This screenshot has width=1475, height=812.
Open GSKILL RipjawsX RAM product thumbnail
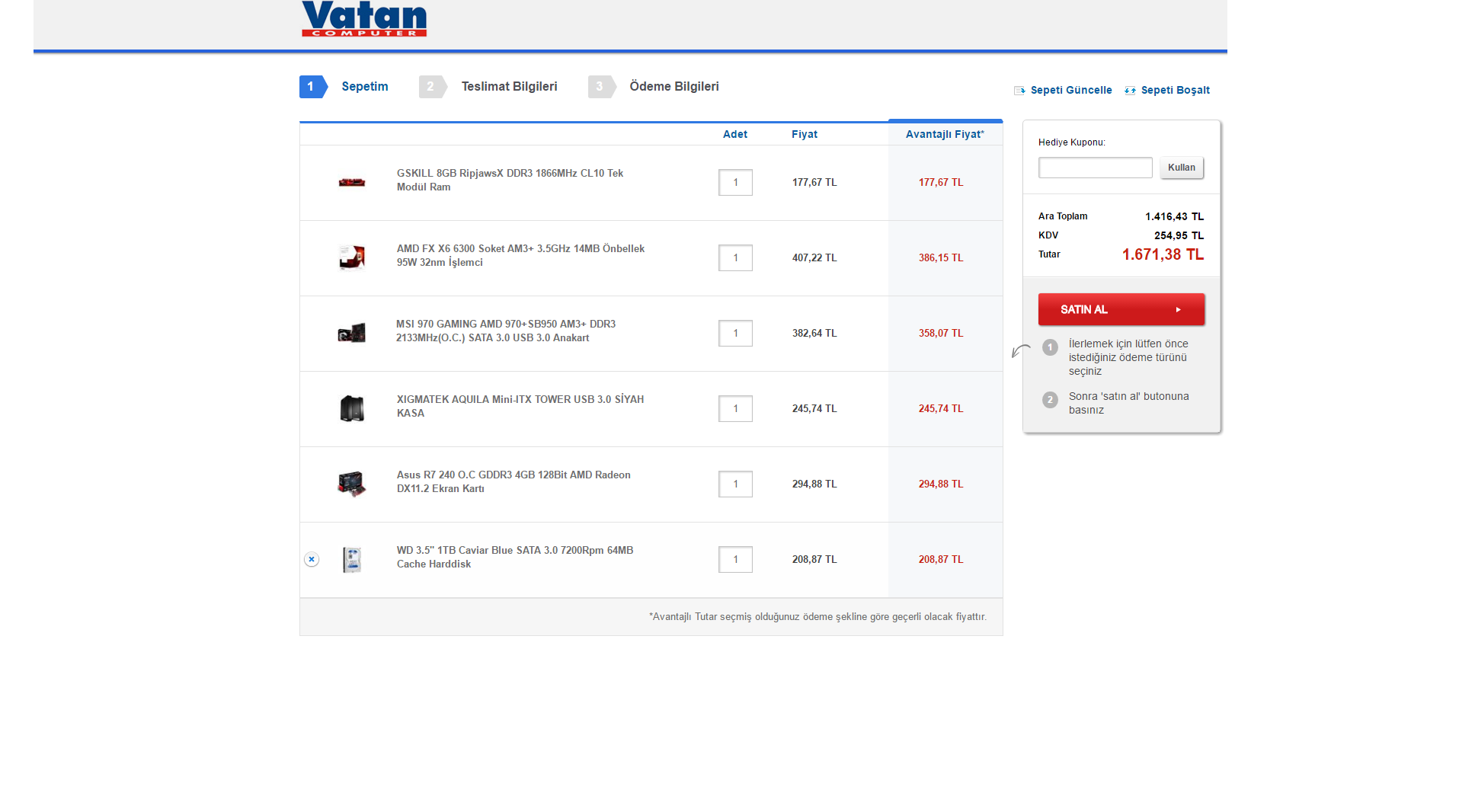click(351, 183)
